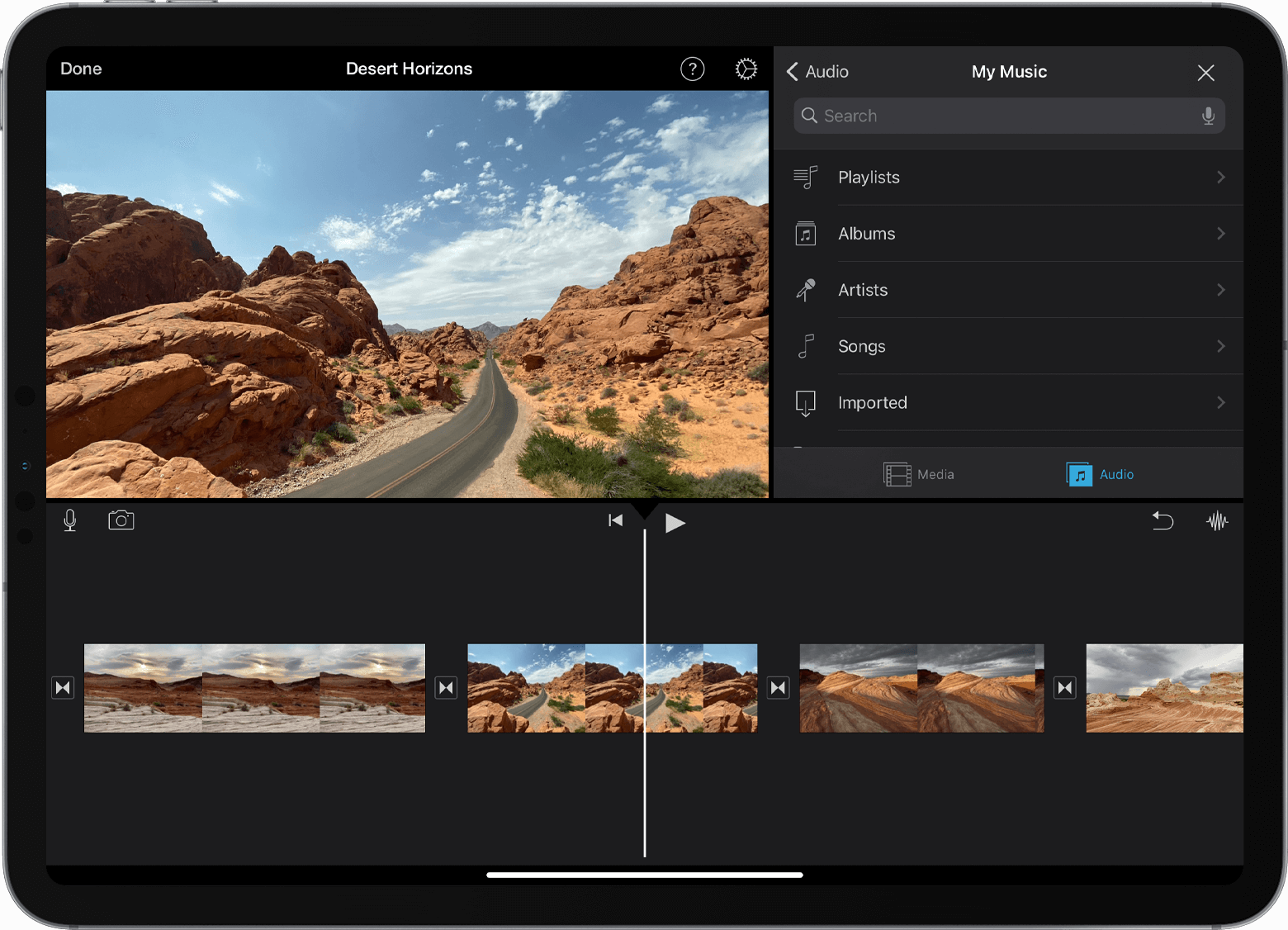Viewport: 1288px width, 930px height.
Task: Toggle the audio waveform display icon
Action: pyautogui.click(x=1217, y=520)
